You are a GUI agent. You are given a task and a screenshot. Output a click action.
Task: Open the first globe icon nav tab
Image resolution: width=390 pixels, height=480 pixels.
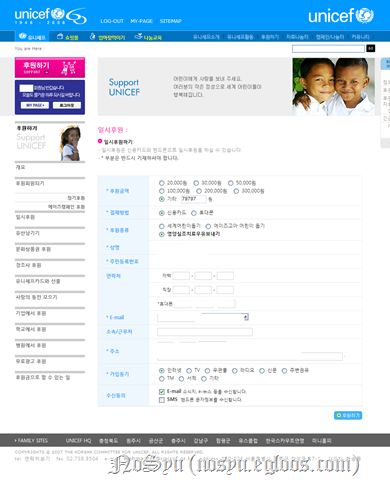[x=32, y=36]
